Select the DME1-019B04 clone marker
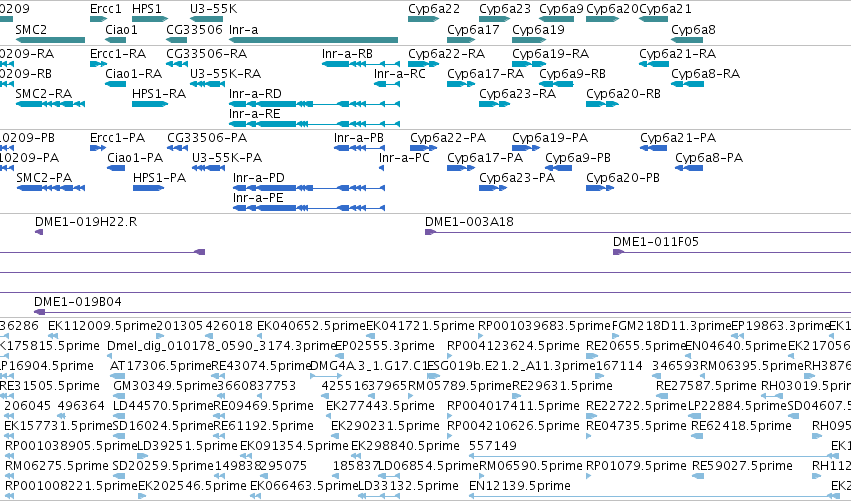 pyautogui.click(x=39, y=312)
